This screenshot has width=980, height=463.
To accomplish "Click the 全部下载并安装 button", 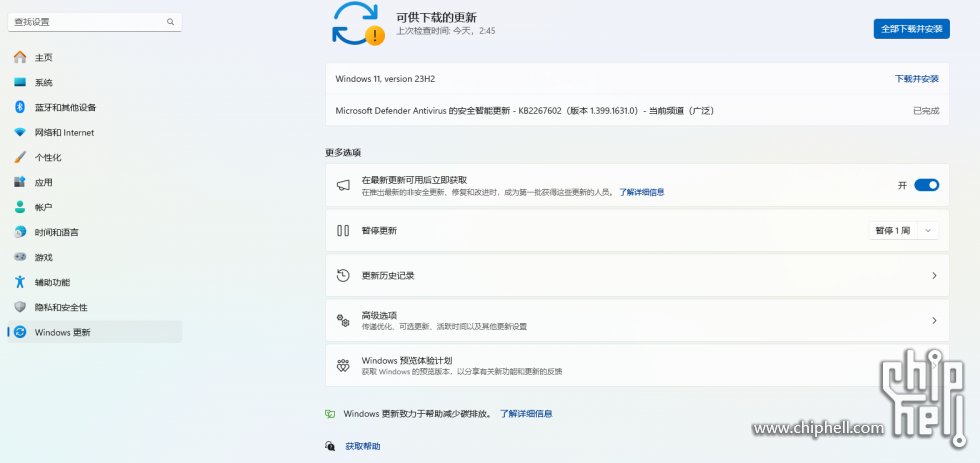I will [911, 29].
